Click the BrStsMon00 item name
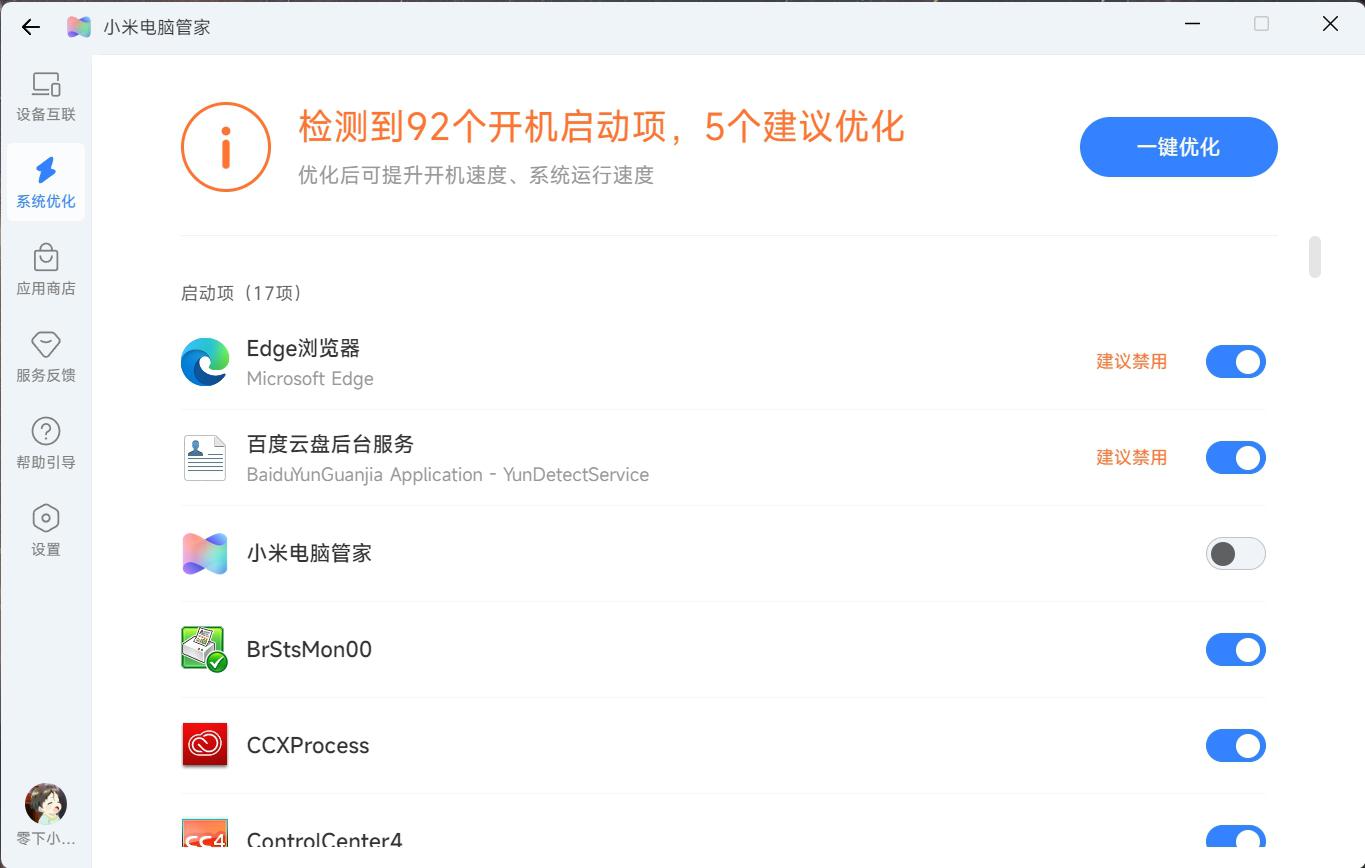This screenshot has width=1365, height=868. click(x=309, y=650)
